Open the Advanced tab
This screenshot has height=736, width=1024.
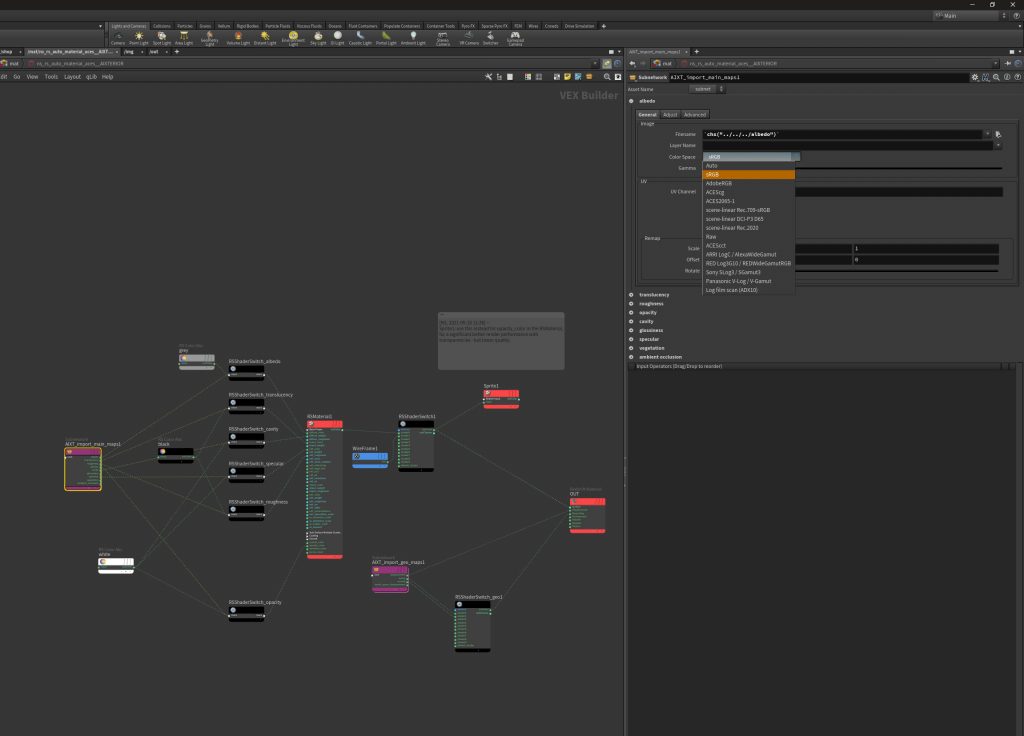[694, 115]
